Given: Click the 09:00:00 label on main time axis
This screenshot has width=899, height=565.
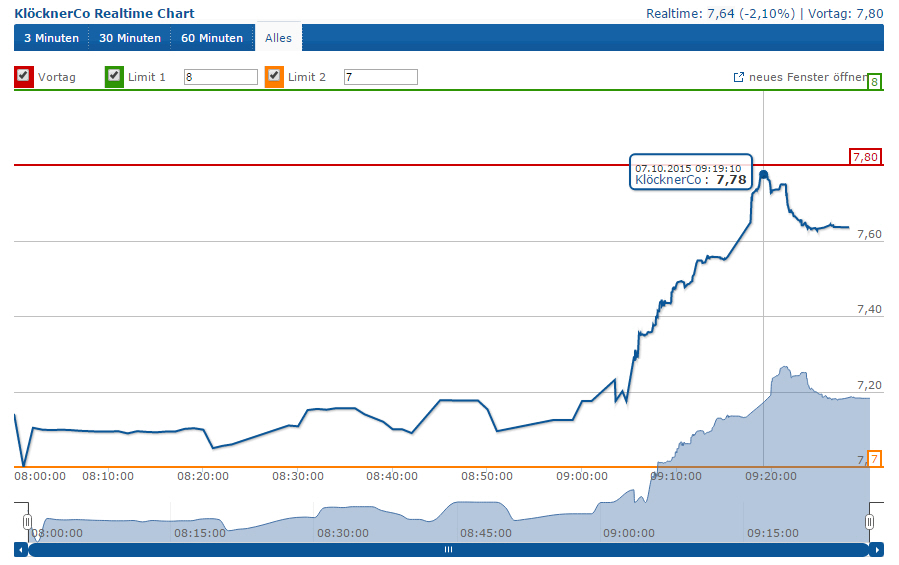Looking at the screenshot, I should (x=582, y=476).
